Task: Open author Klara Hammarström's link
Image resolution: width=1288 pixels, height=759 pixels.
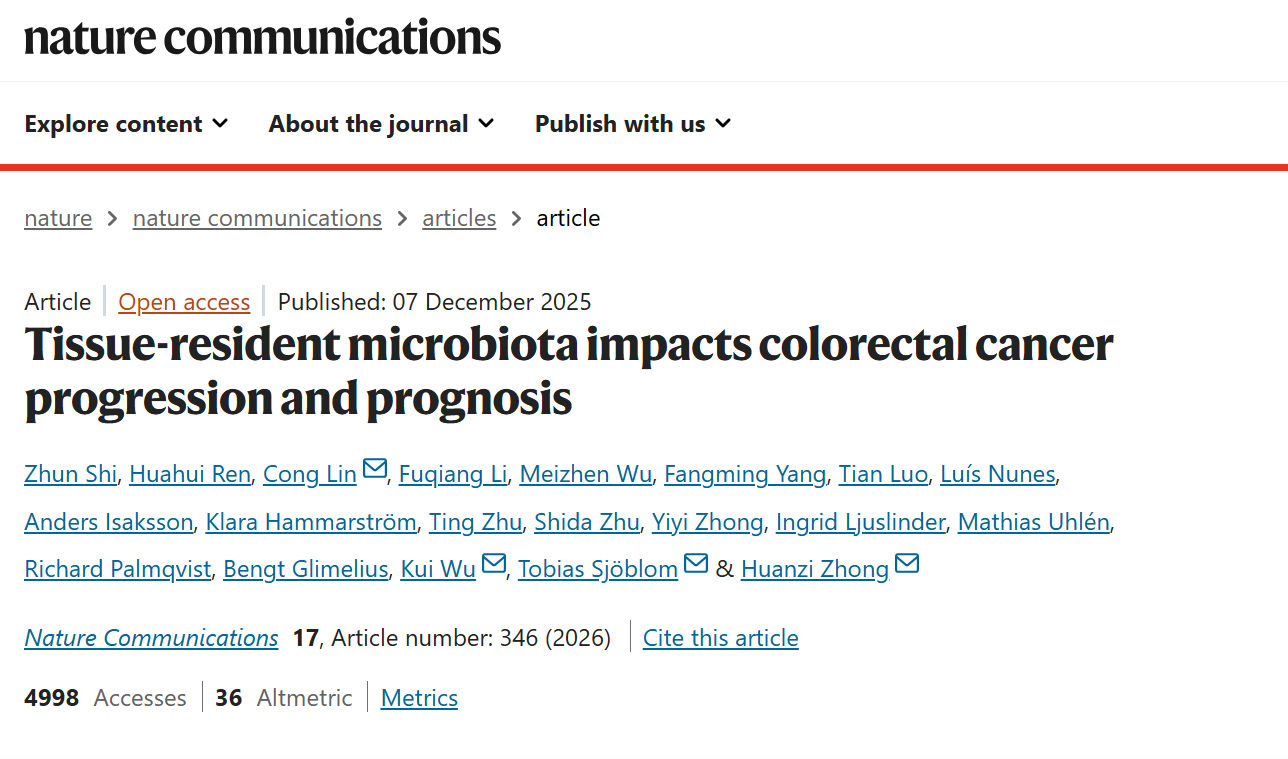Action: [309, 522]
